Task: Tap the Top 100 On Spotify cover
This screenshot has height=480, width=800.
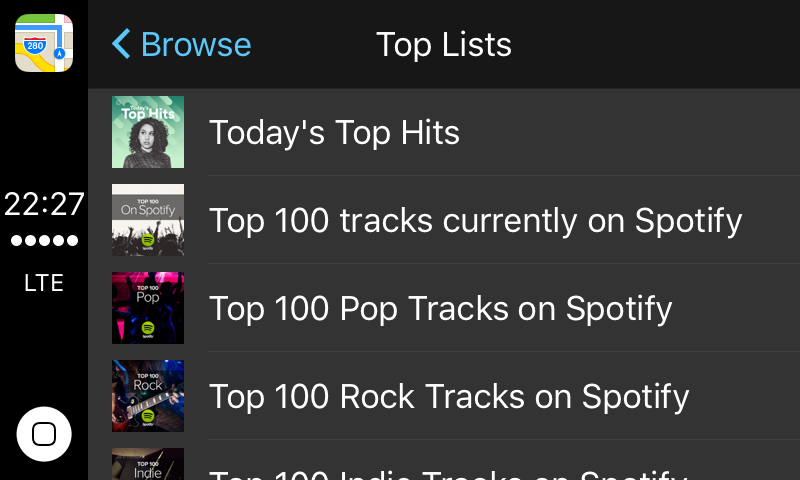Action: click(148, 220)
